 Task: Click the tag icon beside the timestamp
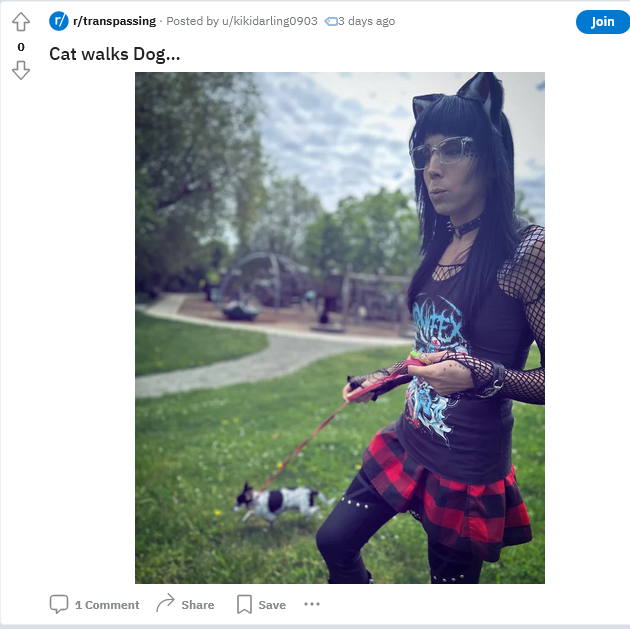coord(331,21)
